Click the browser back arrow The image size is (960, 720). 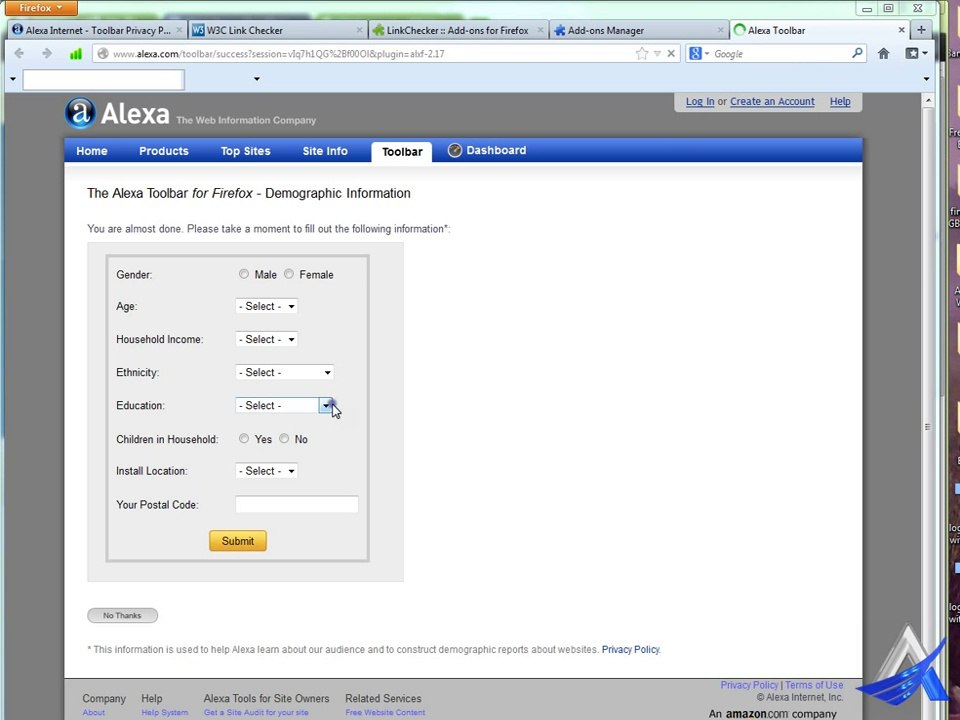point(19,54)
